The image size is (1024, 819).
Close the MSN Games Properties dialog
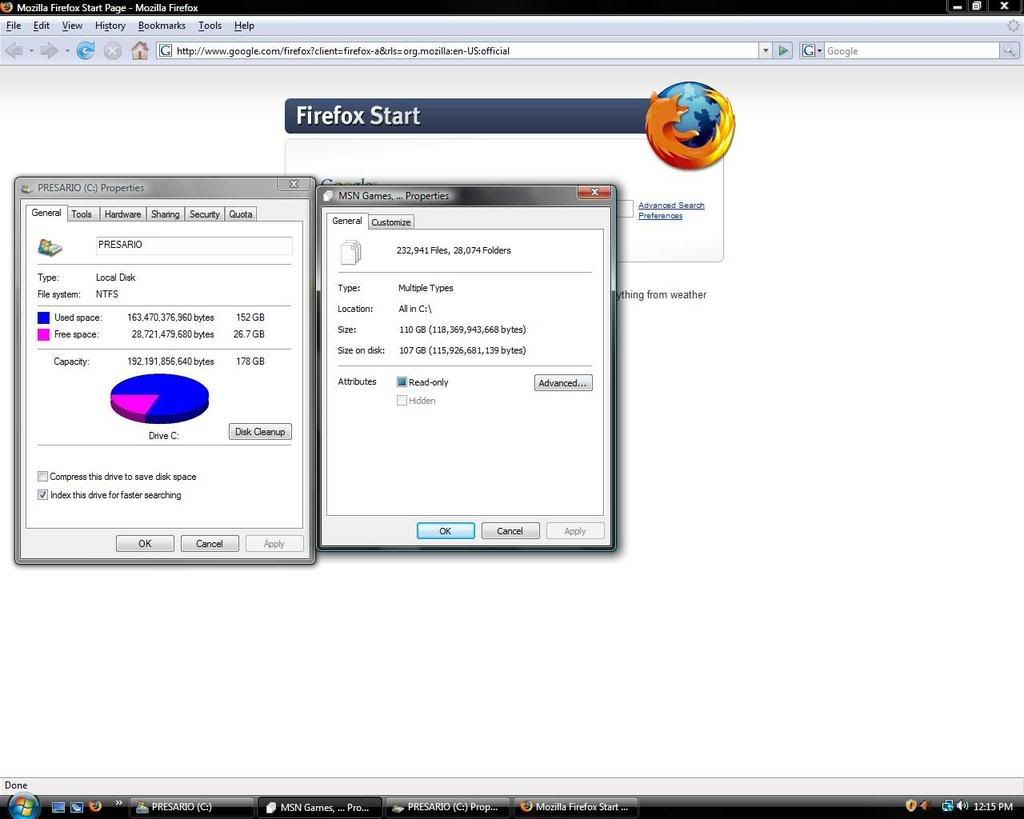pyautogui.click(x=594, y=192)
